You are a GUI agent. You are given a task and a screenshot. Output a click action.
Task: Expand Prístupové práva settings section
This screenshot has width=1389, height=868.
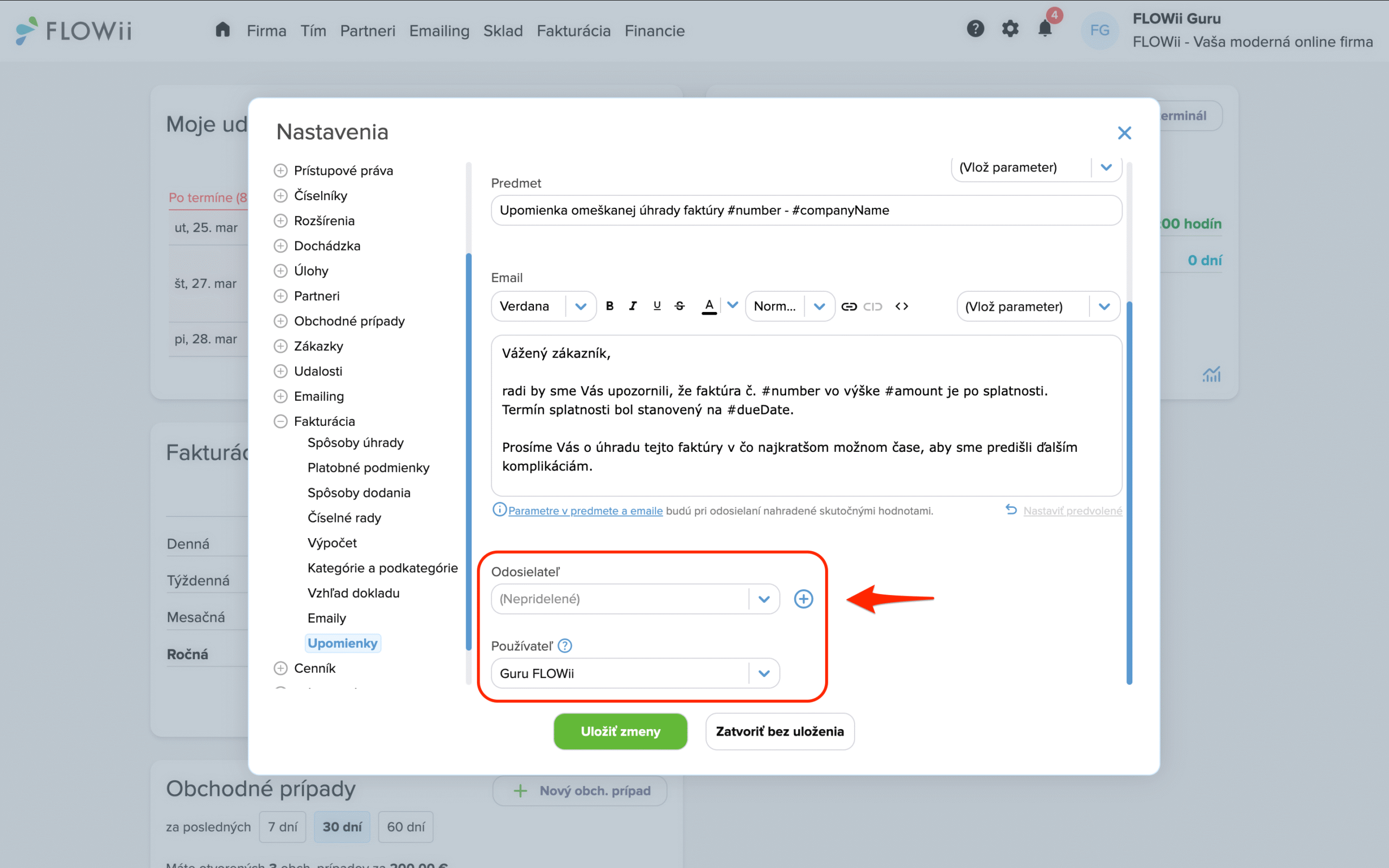point(280,170)
